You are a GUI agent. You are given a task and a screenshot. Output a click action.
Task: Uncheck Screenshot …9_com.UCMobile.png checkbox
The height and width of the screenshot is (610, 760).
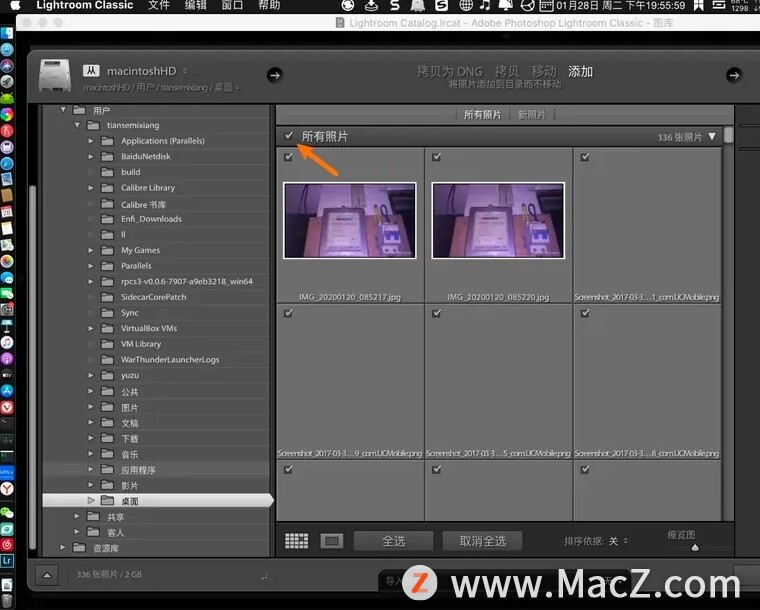[x=288, y=313]
